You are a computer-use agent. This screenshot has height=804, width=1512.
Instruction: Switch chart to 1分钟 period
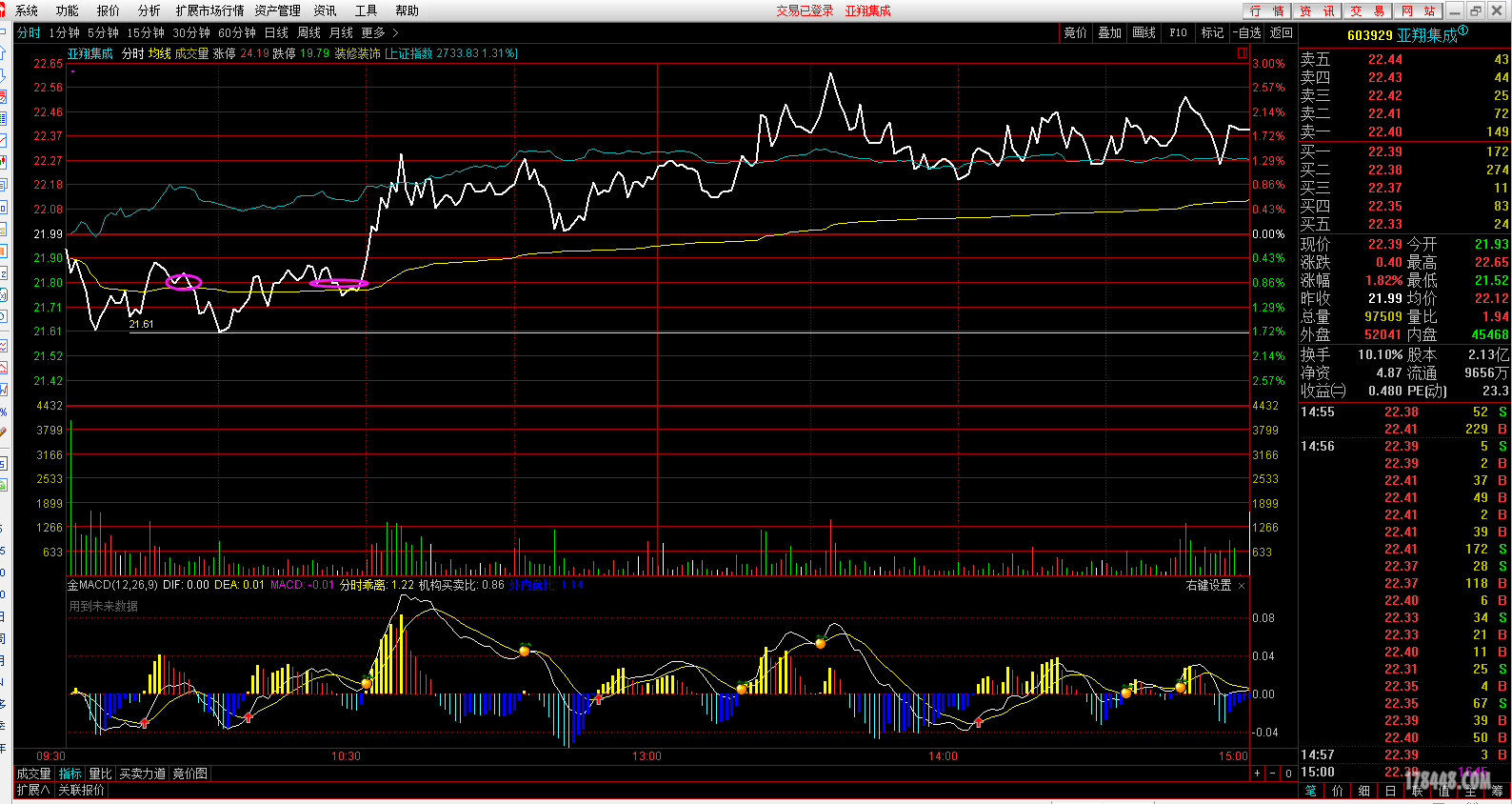coord(65,32)
